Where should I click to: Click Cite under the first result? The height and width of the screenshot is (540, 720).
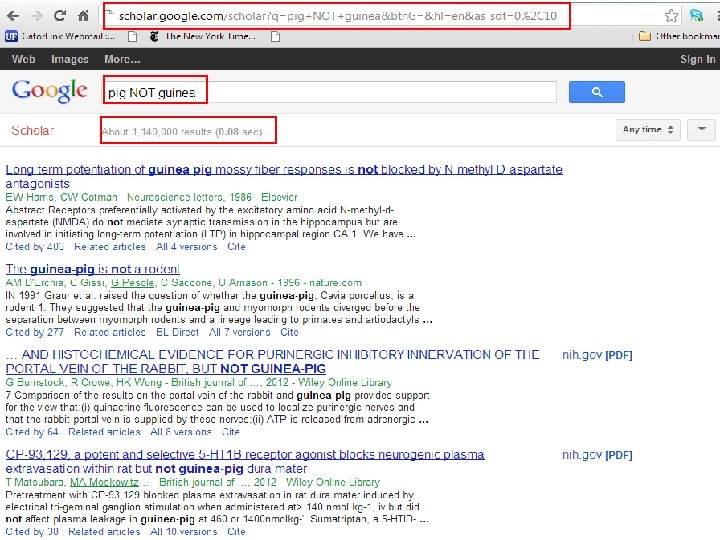point(236,247)
